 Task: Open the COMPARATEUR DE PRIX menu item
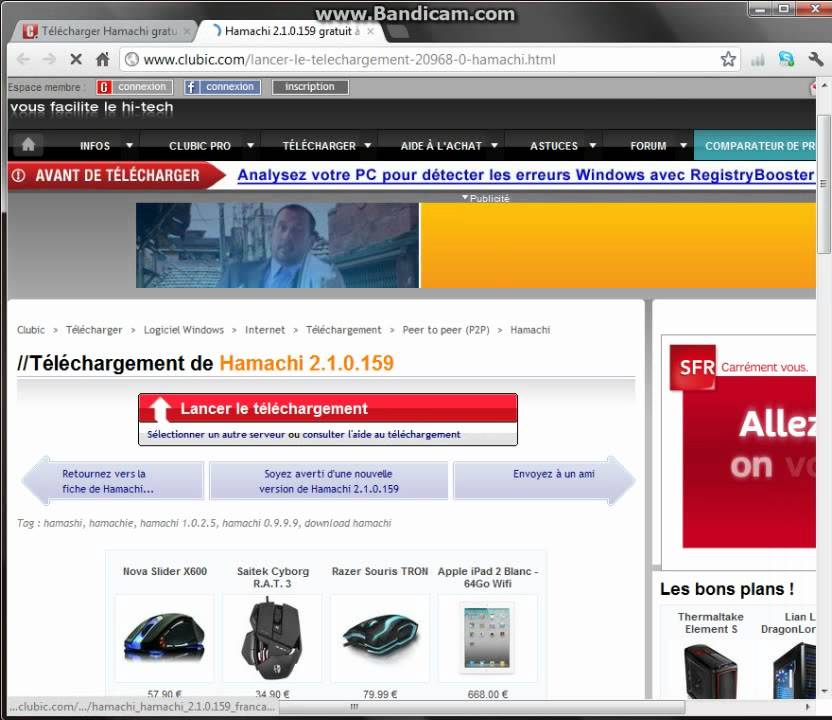tap(755, 145)
